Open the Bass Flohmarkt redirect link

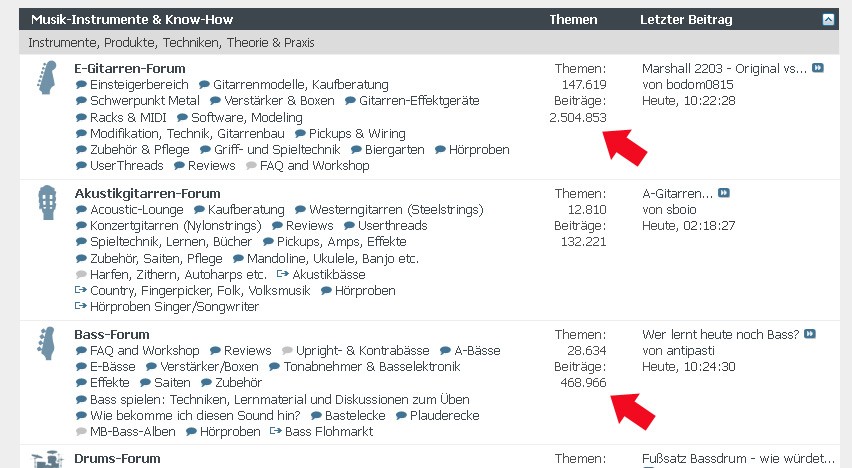329,432
